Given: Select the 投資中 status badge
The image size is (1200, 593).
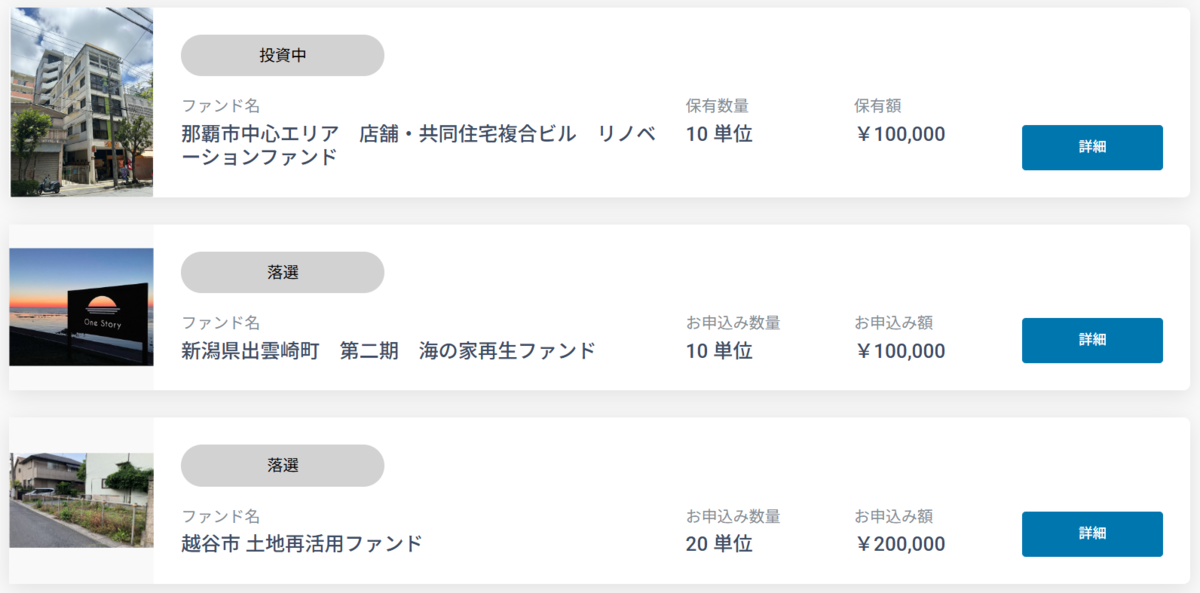Looking at the screenshot, I should pyautogui.click(x=282, y=56).
